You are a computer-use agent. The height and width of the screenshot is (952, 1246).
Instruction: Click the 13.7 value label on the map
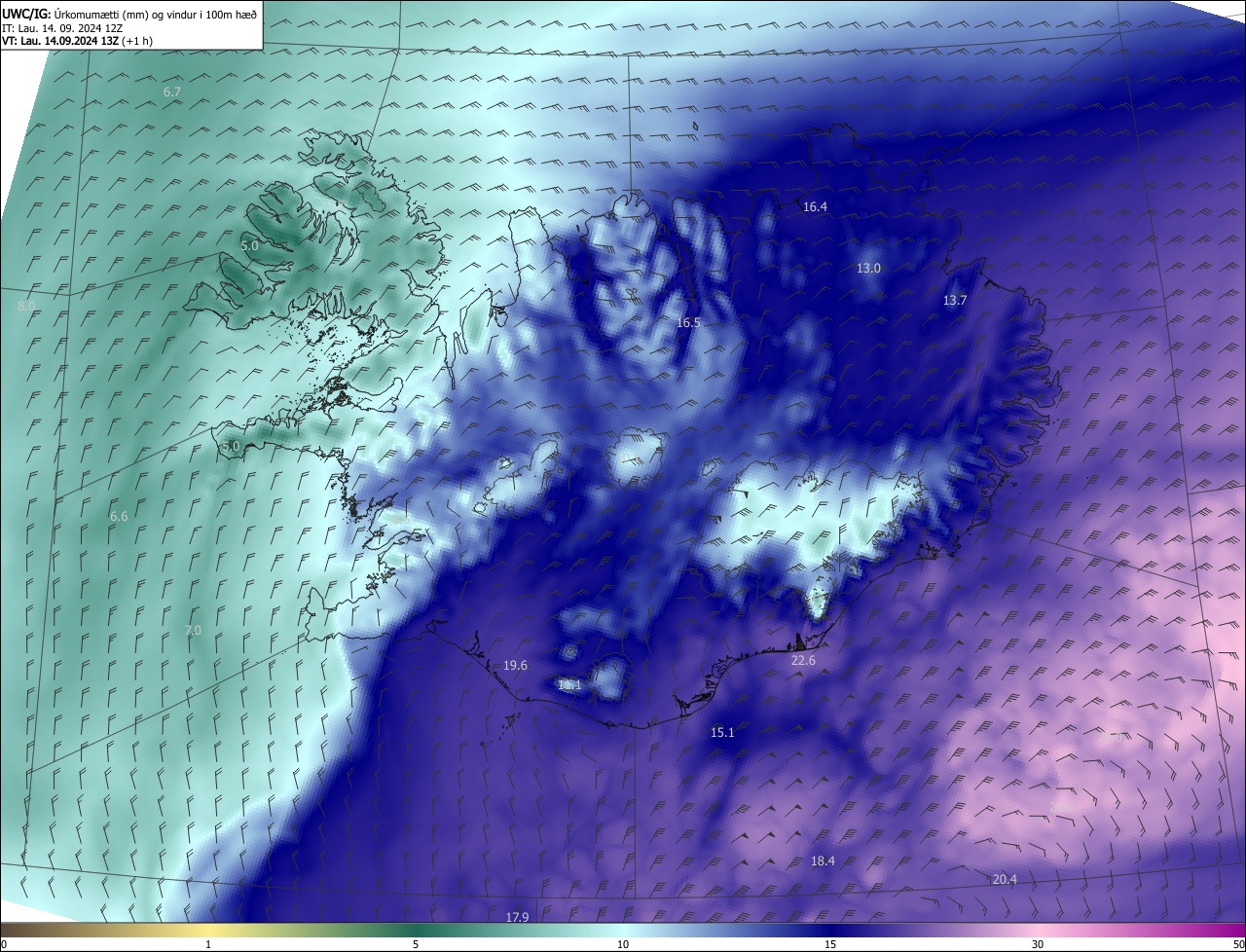coord(955,301)
